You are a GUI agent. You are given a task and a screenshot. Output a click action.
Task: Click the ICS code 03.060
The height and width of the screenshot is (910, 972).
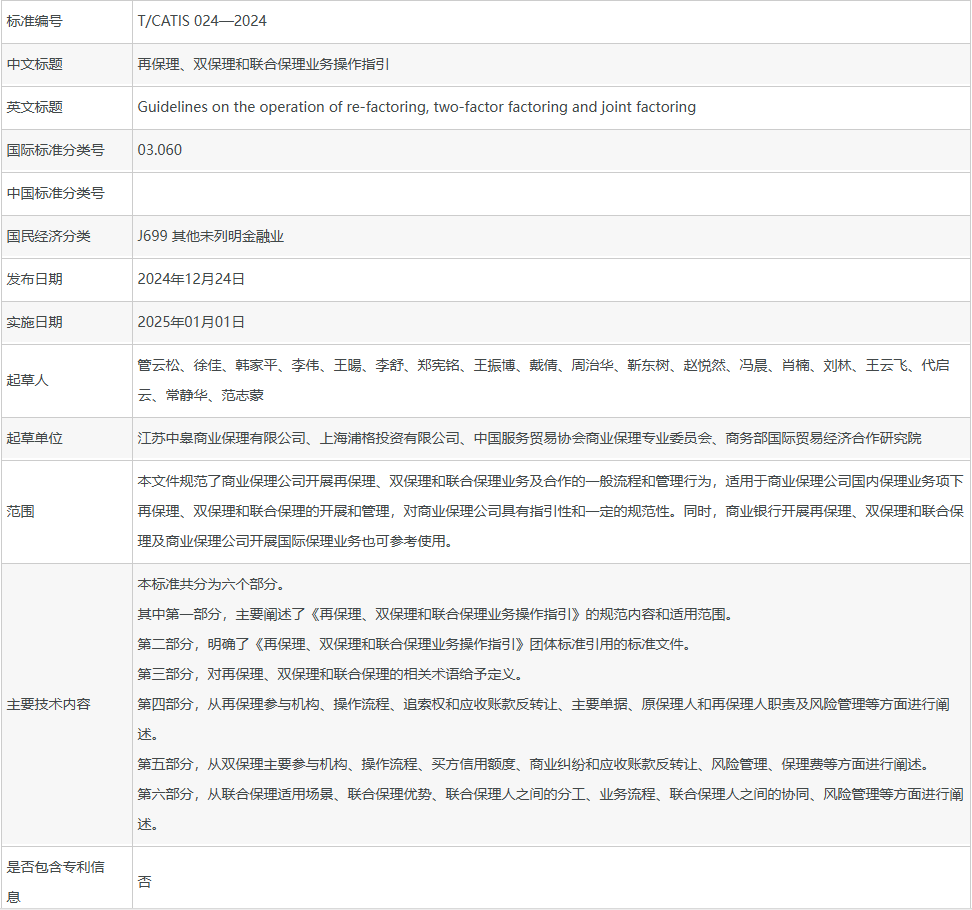click(160, 150)
